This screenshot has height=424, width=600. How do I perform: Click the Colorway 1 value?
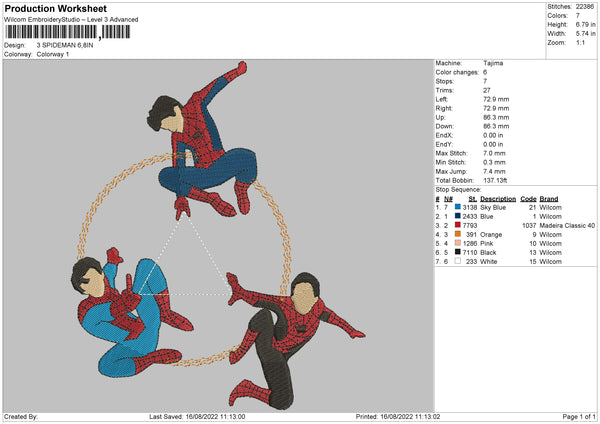(x=53, y=54)
